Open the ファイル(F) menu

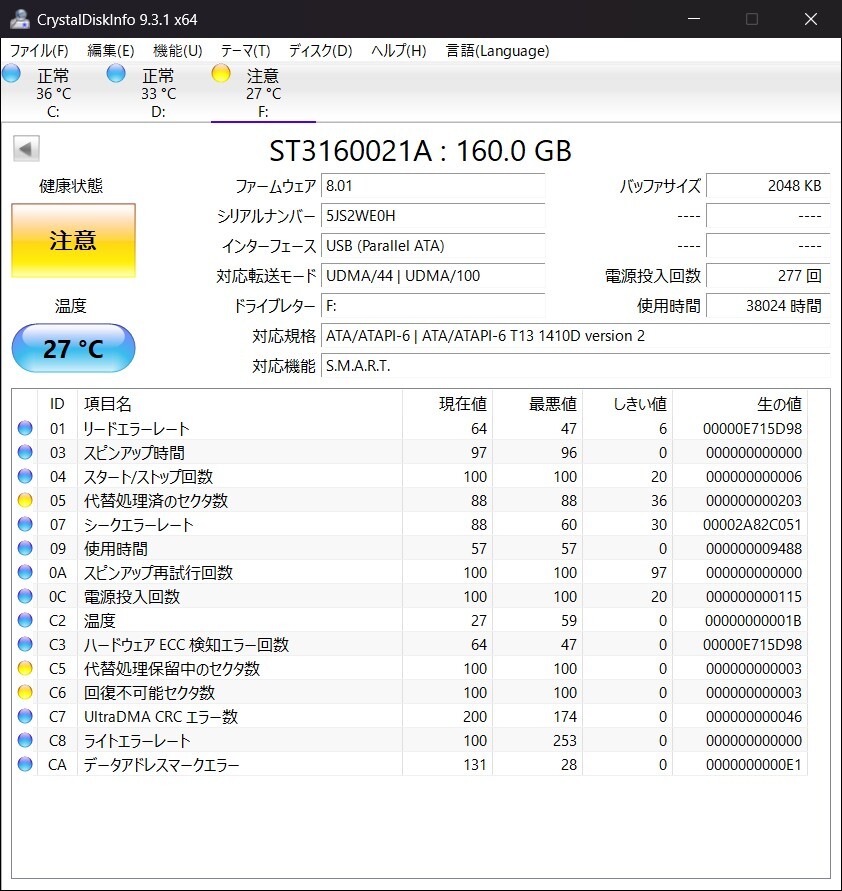(39, 51)
